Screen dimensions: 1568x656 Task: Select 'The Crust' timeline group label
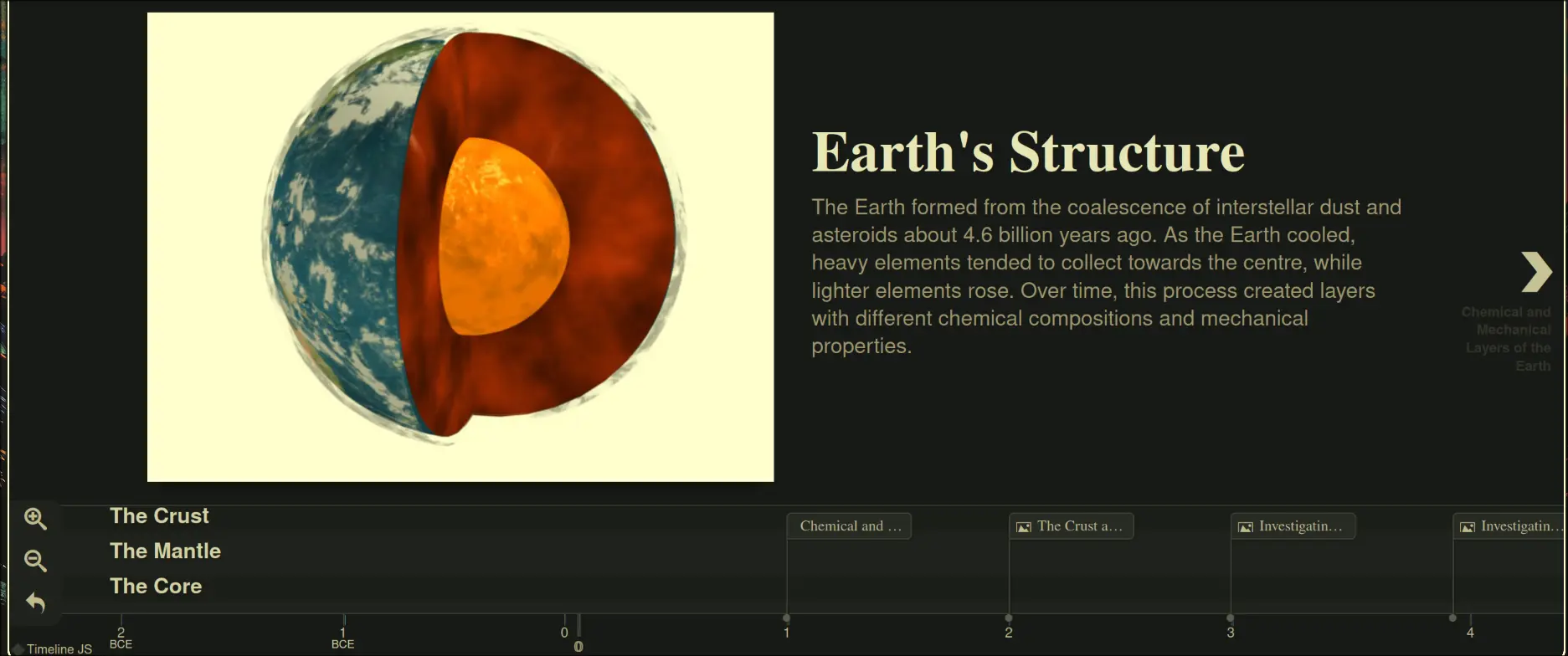click(x=159, y=516)
